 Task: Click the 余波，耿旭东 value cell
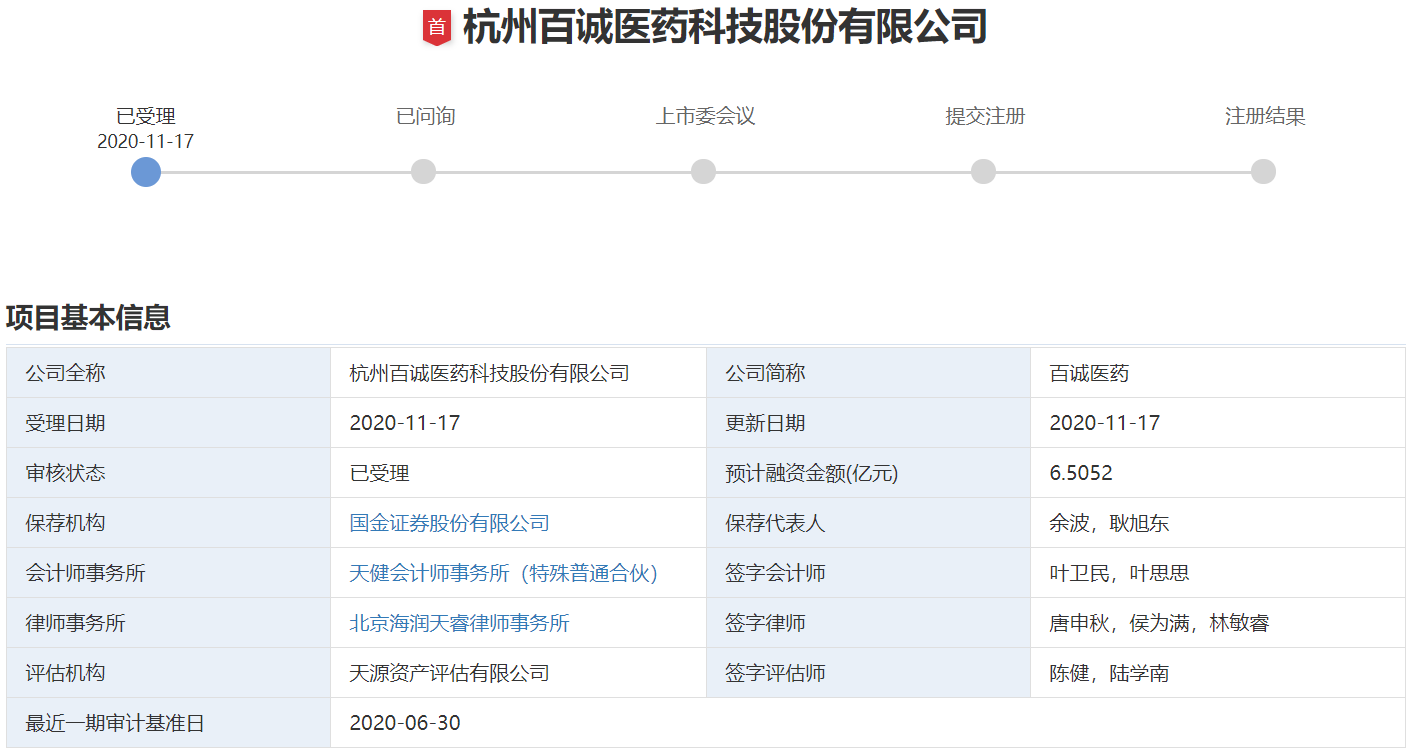click(x=1218, y=523)
